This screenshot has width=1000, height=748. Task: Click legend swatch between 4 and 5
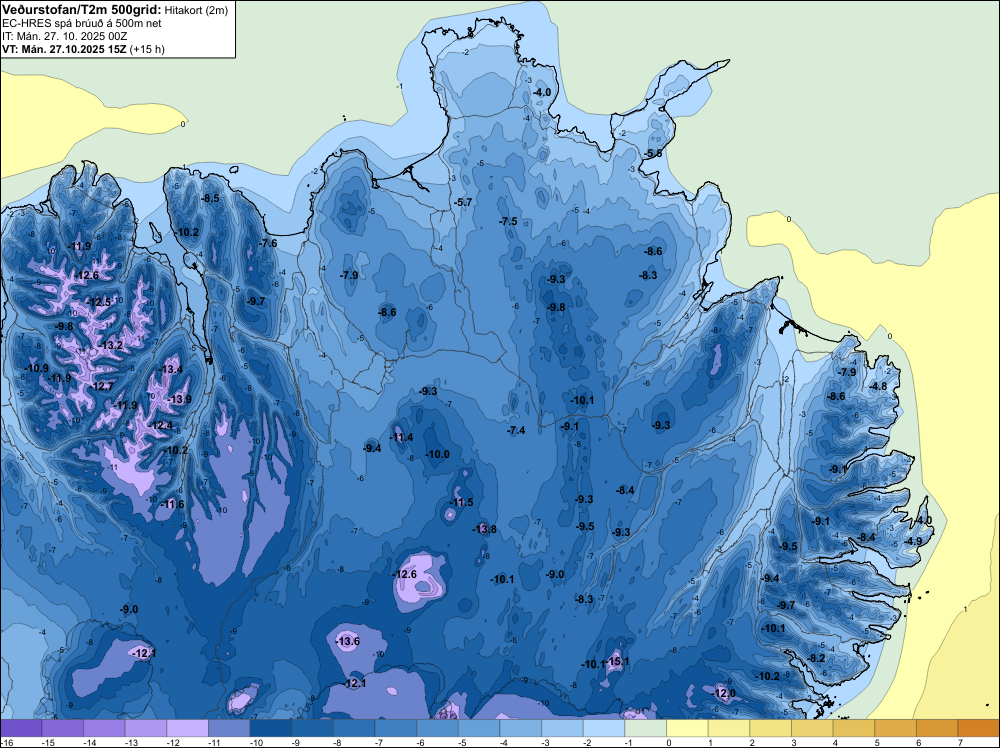854,728
